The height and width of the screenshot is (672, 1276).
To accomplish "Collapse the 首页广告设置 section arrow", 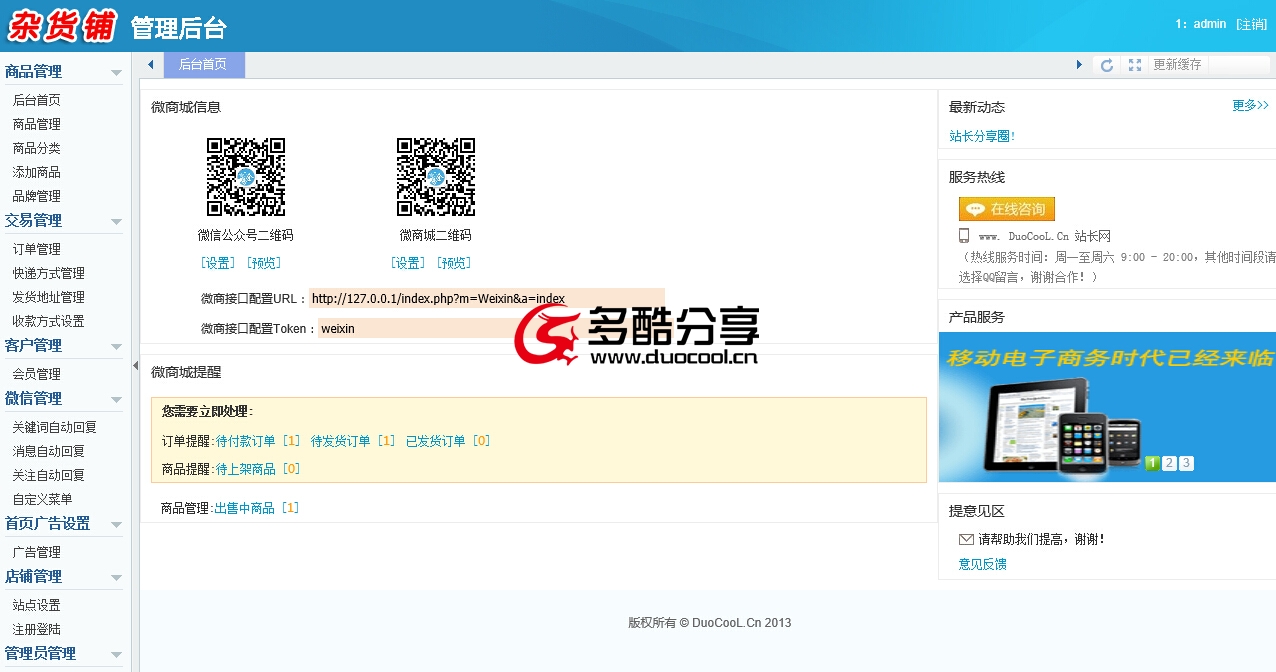I will tap(116, 525).
